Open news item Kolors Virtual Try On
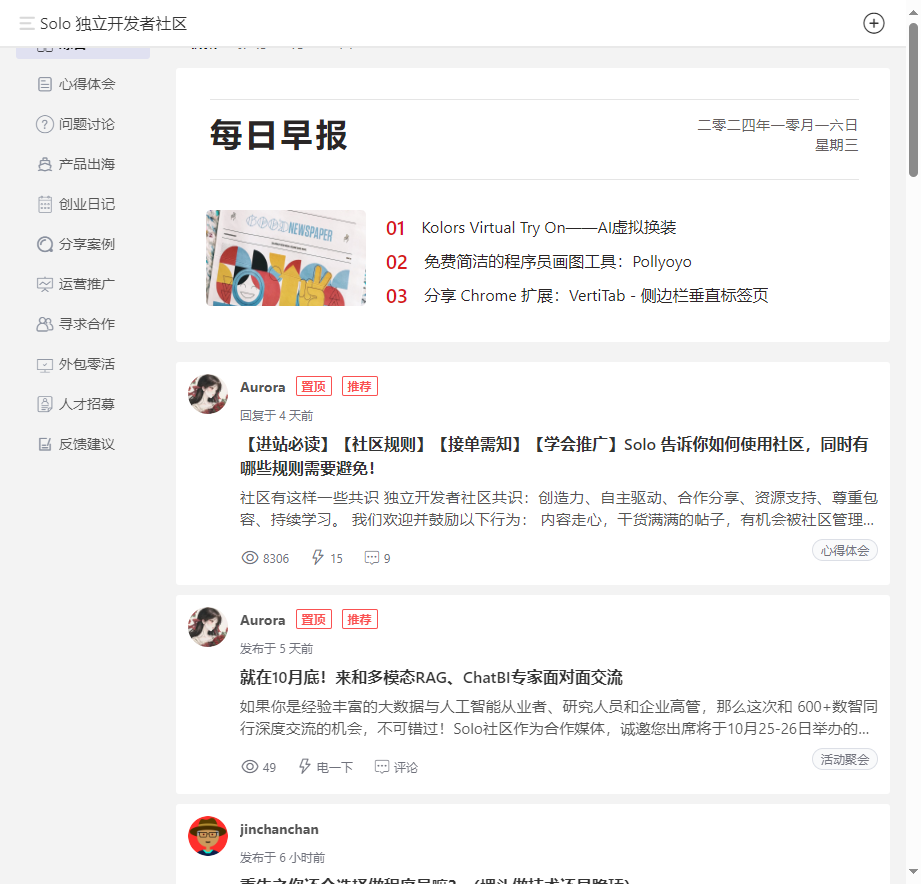 click(x=549, y=227)
